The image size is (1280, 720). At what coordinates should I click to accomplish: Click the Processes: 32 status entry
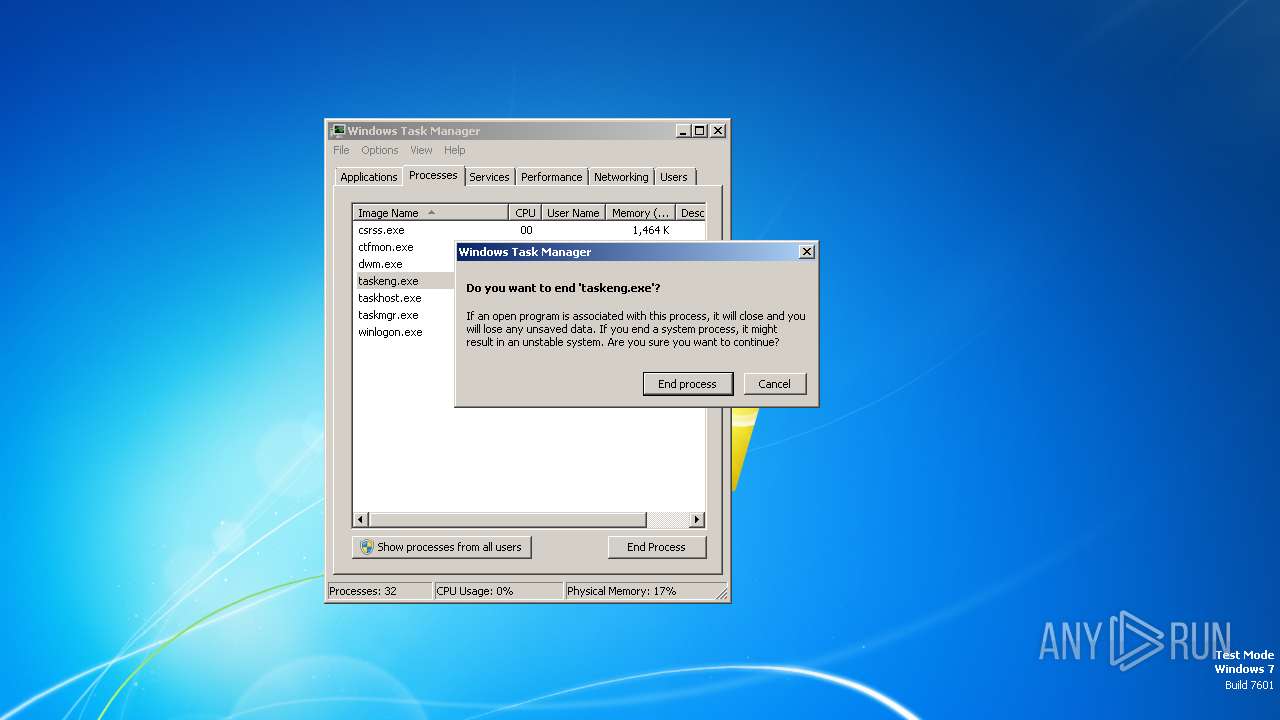pyautogui.click(x=379, y=591)
